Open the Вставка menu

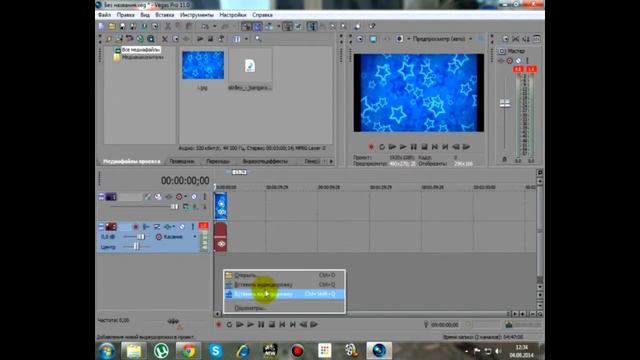point(164,15)
